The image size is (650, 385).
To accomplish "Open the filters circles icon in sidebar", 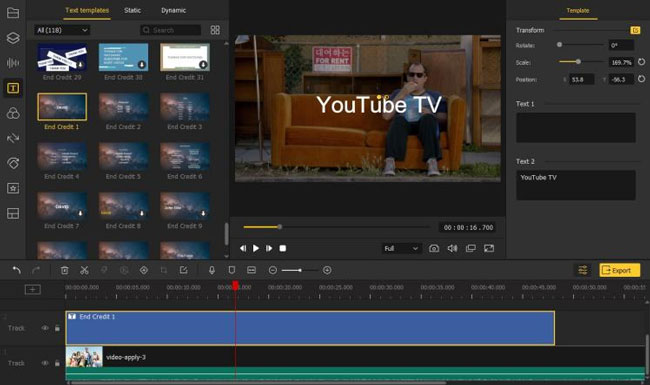I will 13,113.
